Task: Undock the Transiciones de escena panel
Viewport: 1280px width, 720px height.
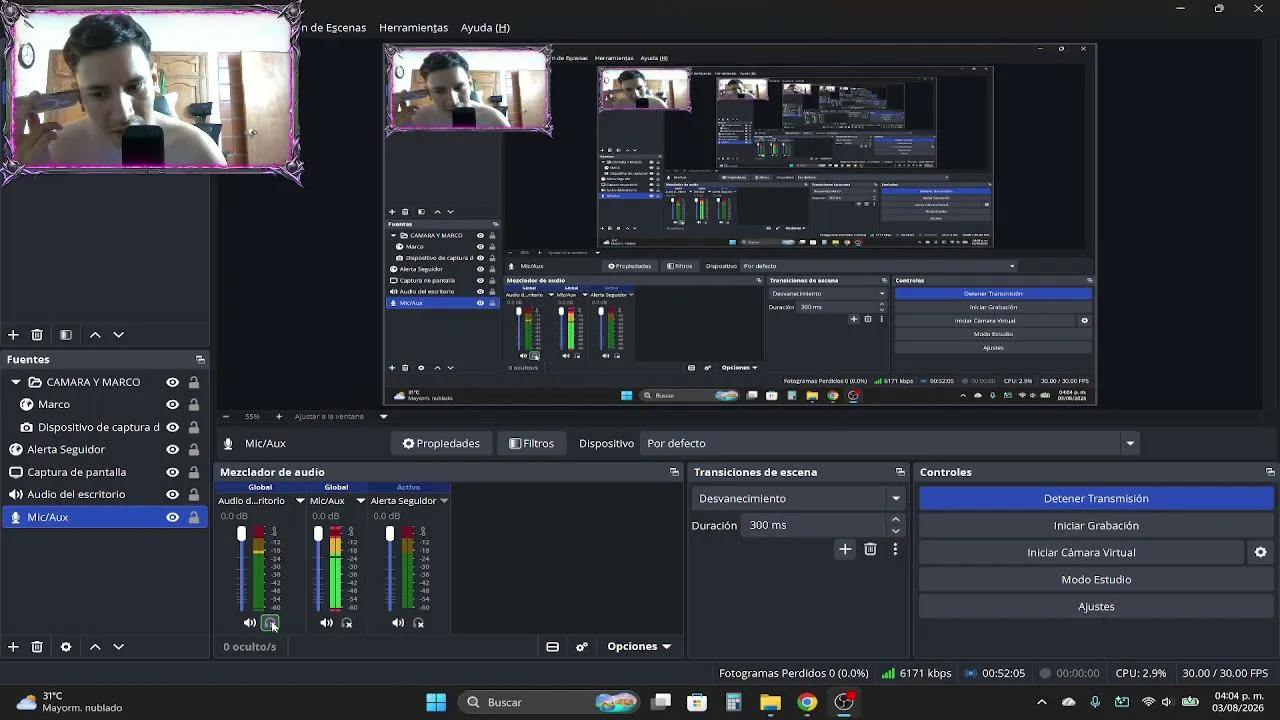Action: pos(900,472)
